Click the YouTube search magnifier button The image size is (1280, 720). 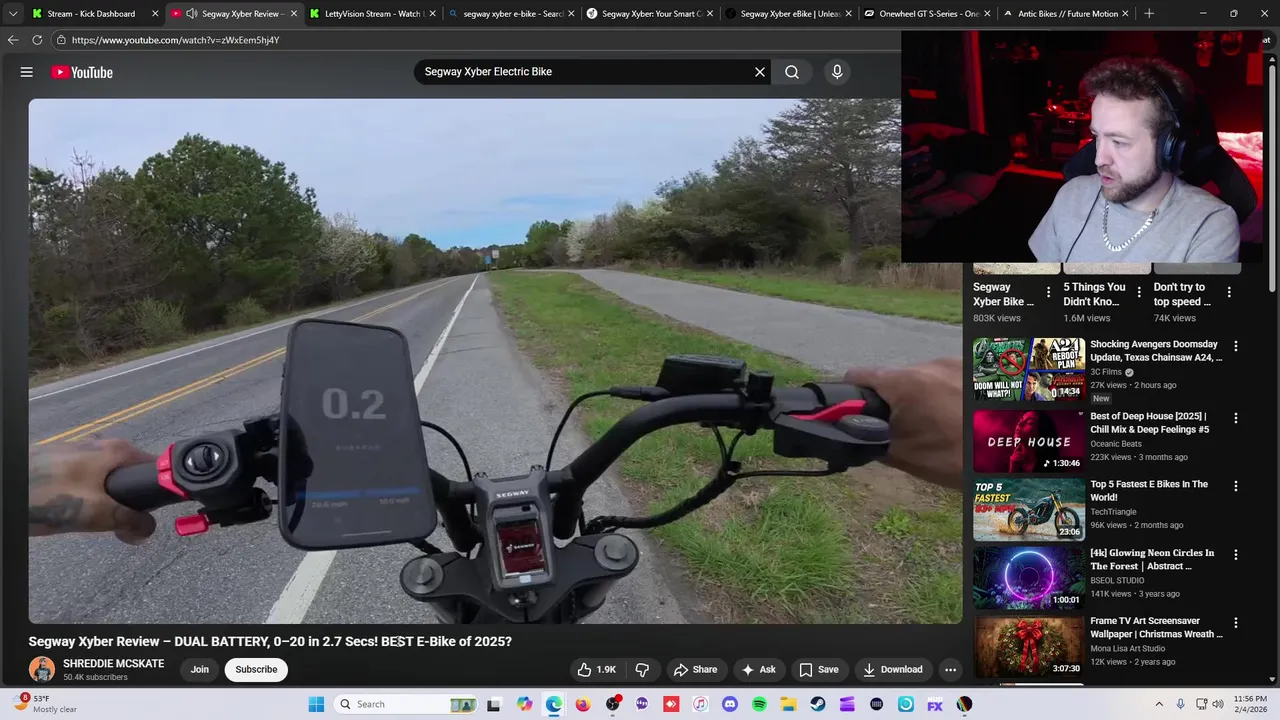(x=792, y=72)
